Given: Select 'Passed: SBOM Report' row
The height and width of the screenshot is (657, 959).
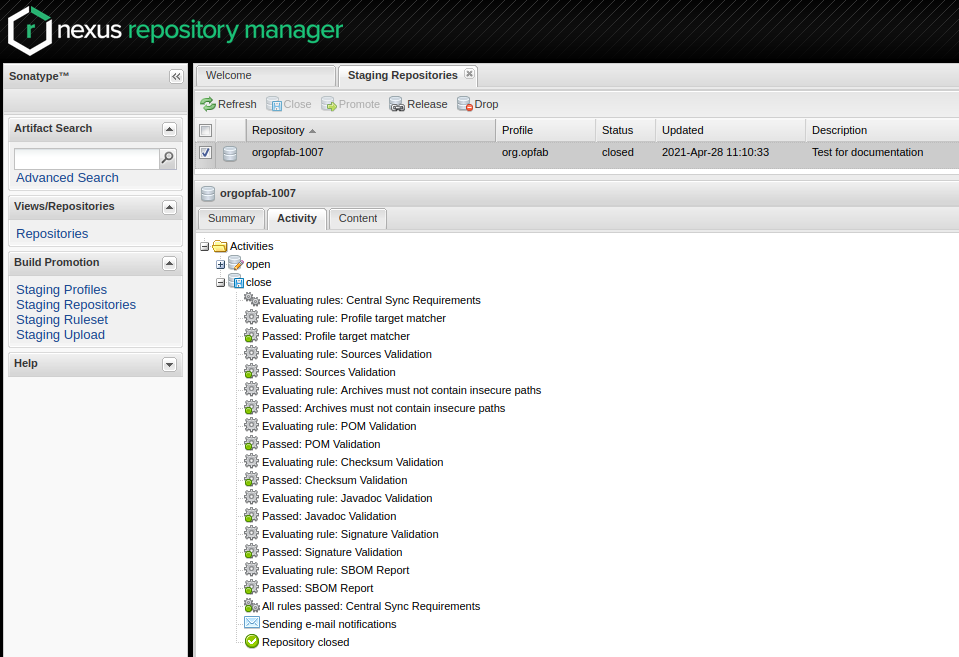Looking at the screenshot, I should tap(317, 588).
